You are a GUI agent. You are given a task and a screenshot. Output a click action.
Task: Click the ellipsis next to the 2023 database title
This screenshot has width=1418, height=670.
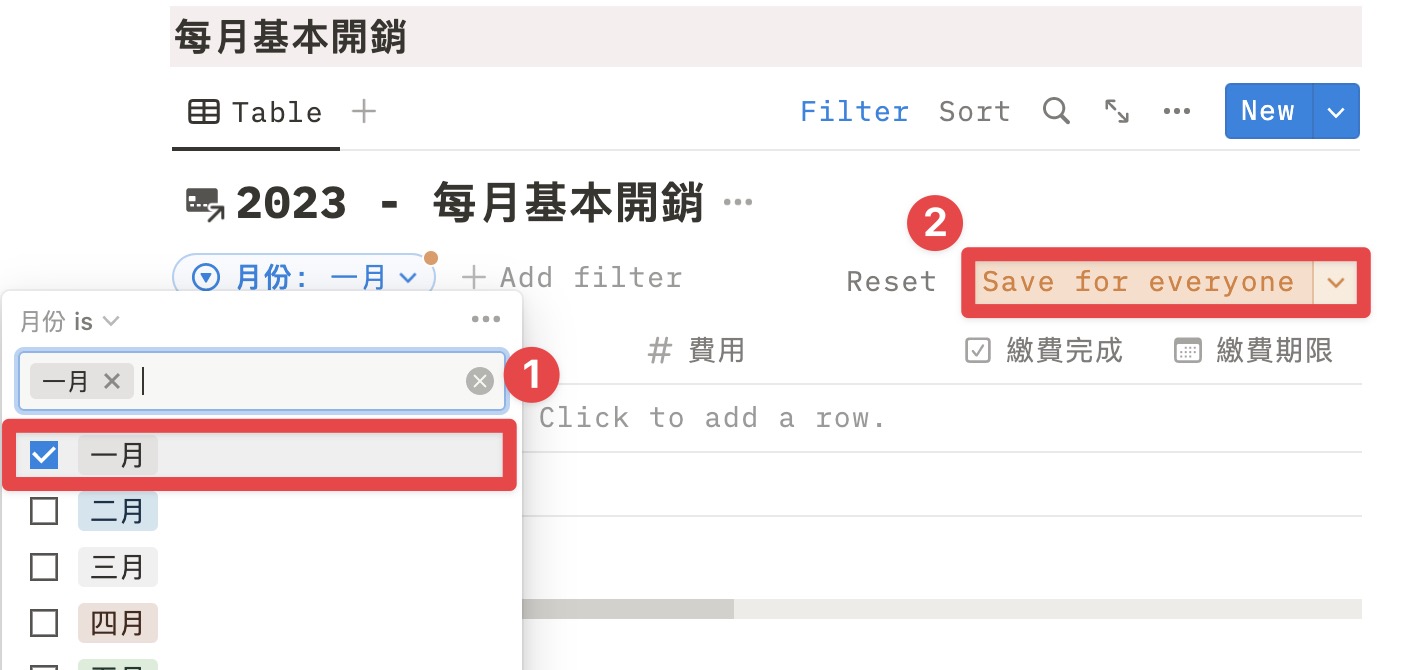(x=738, y=203)
